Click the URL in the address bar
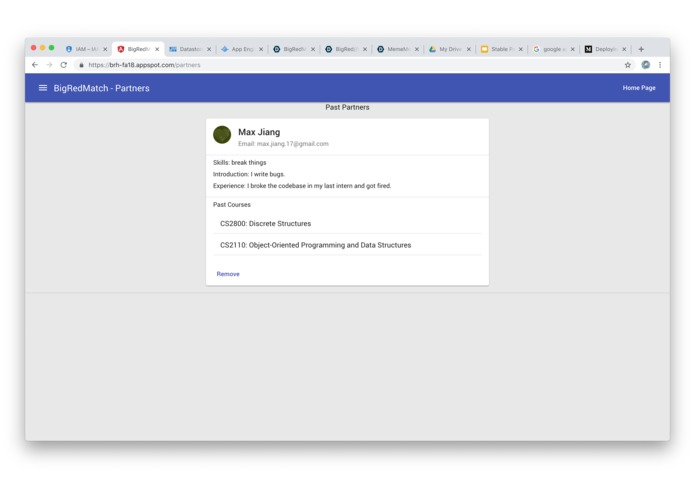Screen dimensions: 695x494 [x=144, y=65]
